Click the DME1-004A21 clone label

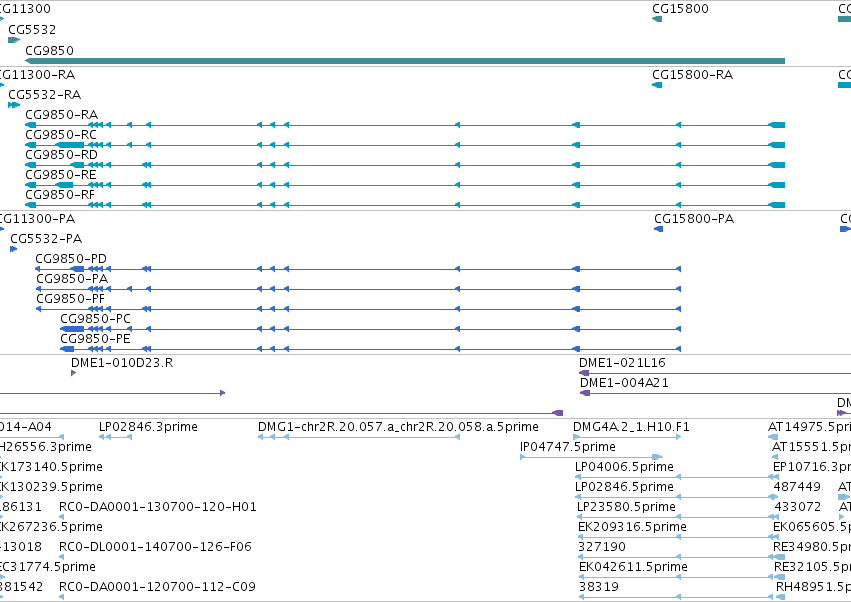click(624, 383)
